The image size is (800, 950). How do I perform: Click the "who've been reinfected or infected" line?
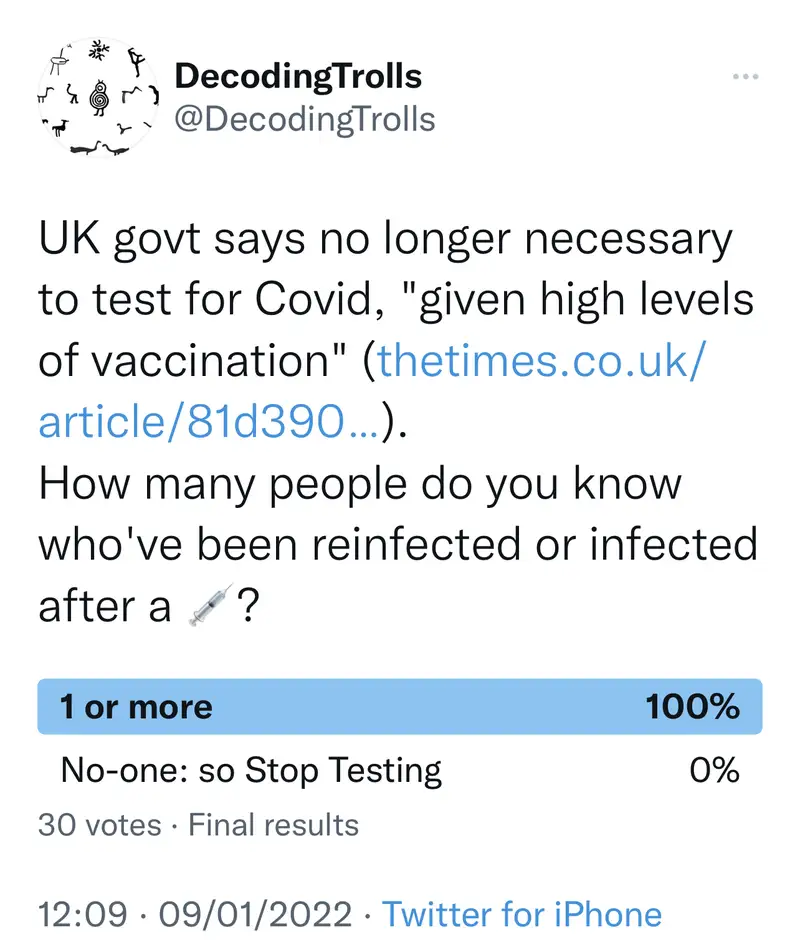click(x=397, y=545)
